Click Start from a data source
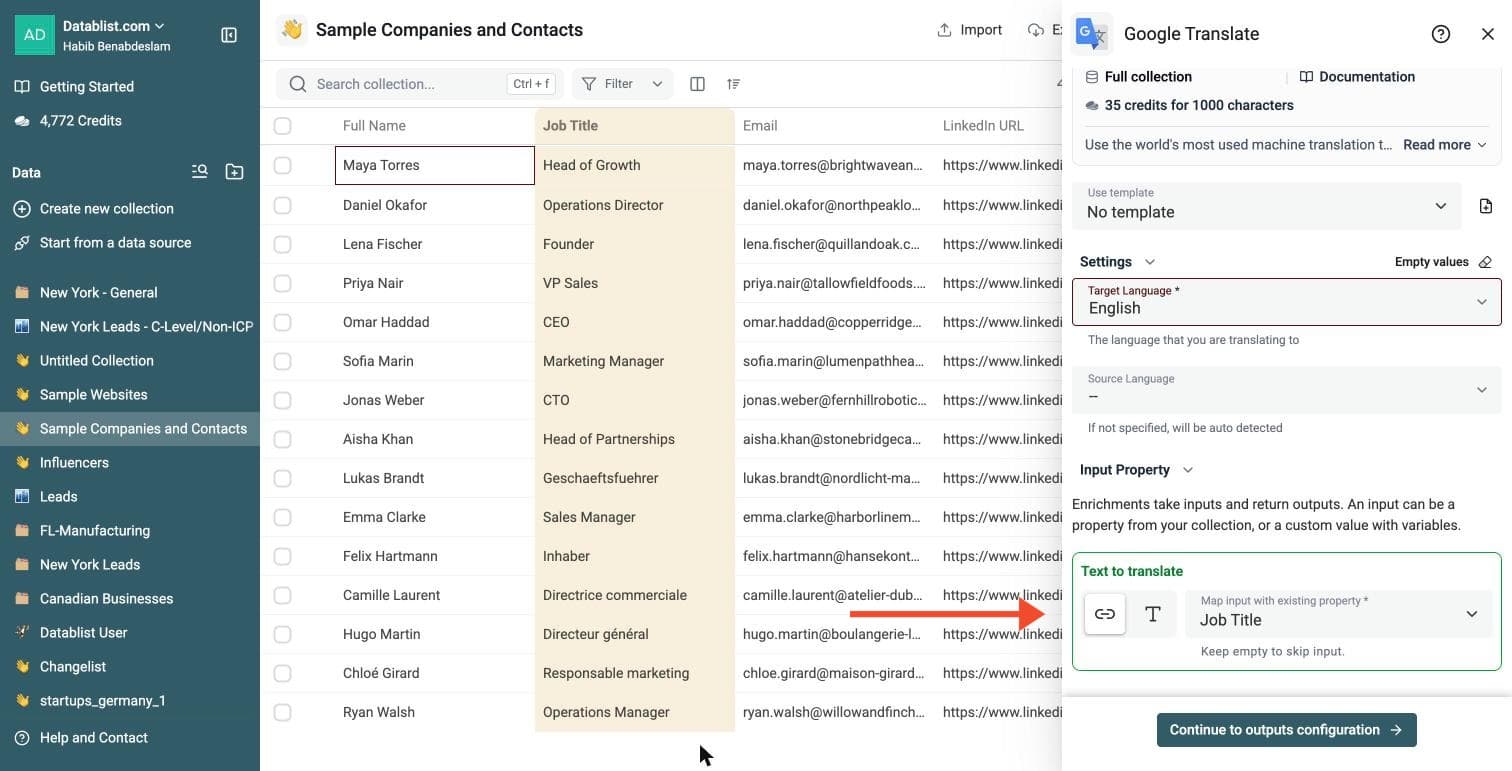The width and height of the screenshot is (1512, 771). tap(103, 243)
